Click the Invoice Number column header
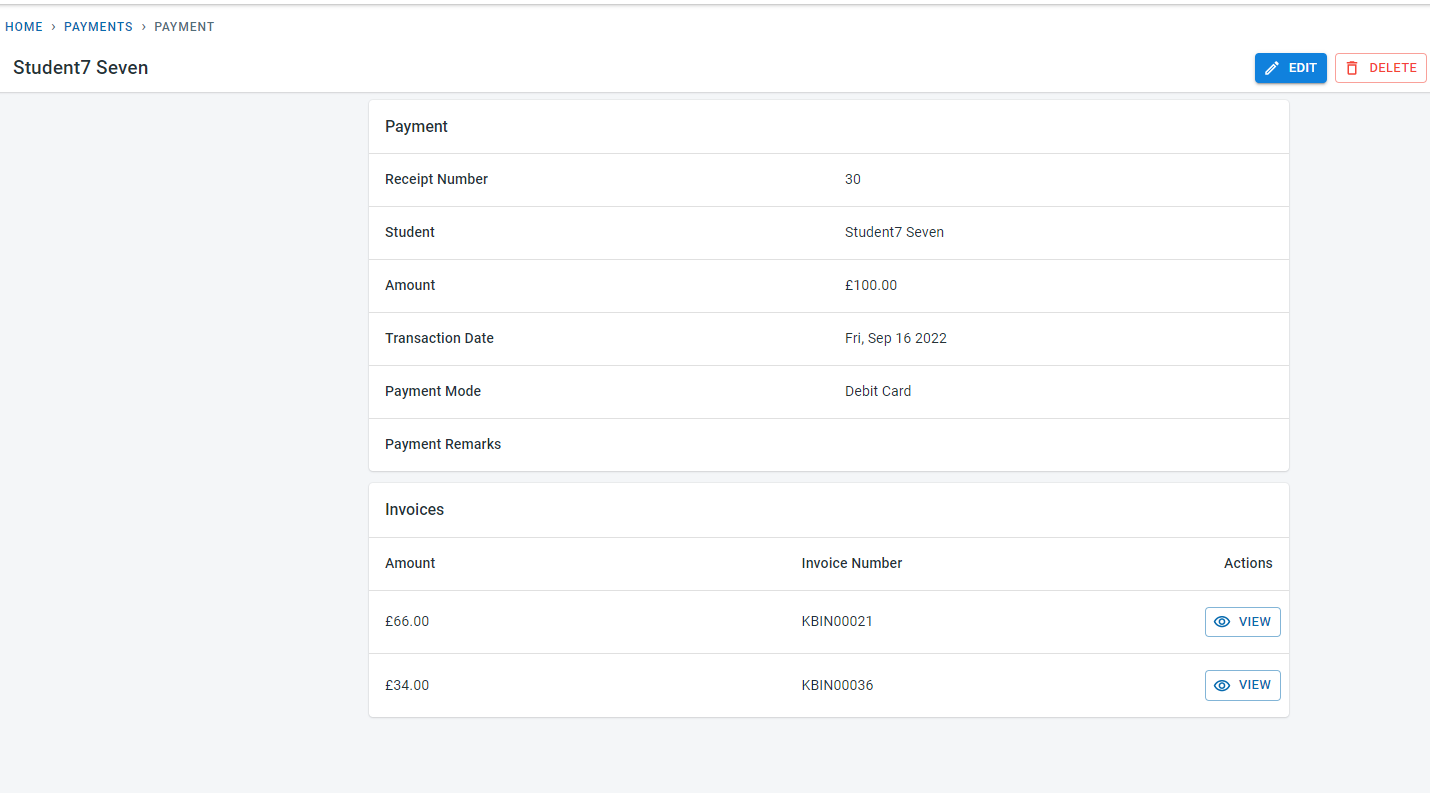 coord(852,564)
